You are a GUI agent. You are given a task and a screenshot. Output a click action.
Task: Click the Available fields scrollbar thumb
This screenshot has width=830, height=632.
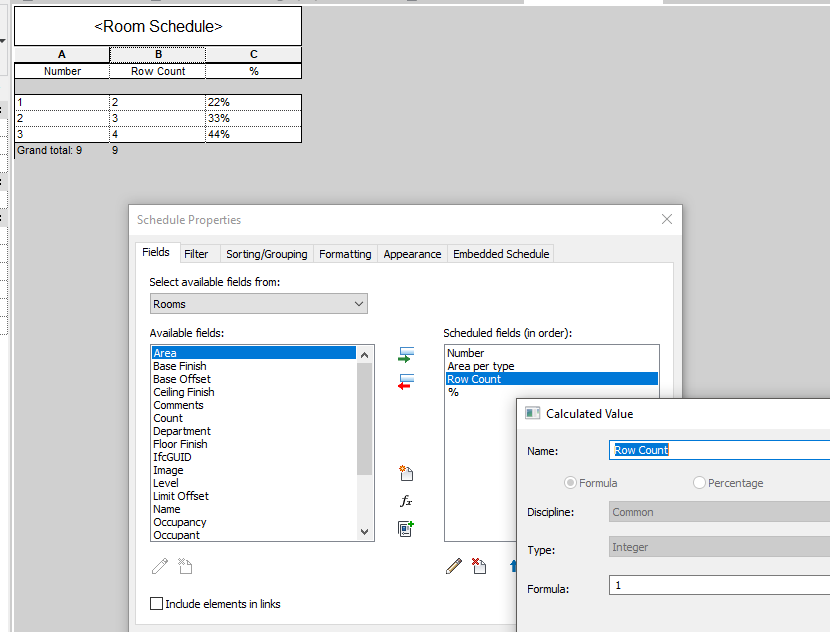tap(364, 418)
